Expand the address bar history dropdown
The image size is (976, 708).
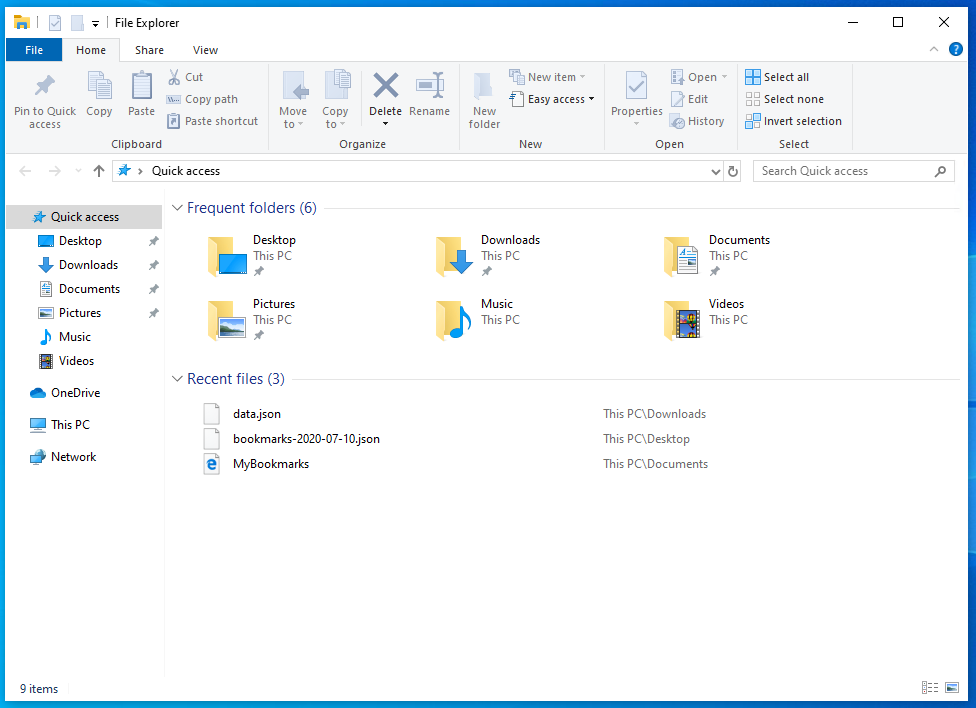point(716,171)
